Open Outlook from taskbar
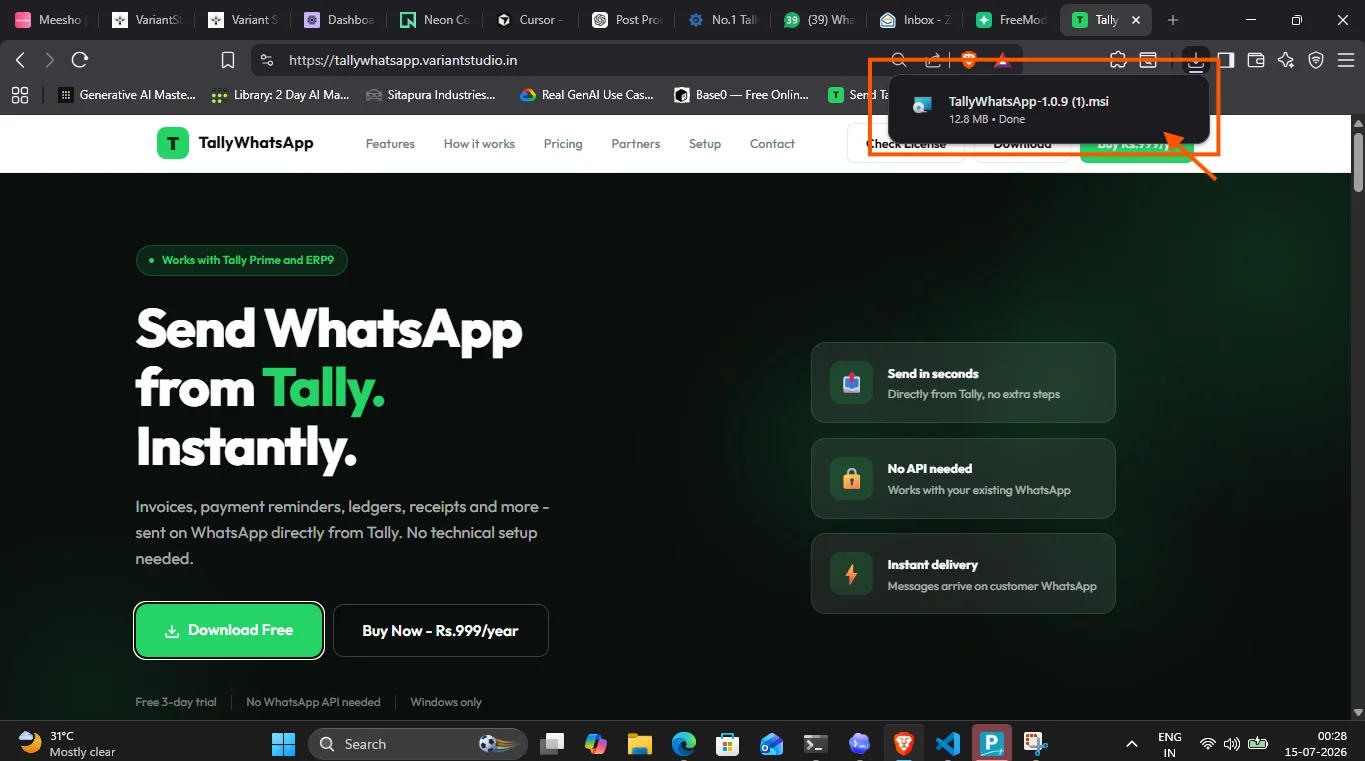This screenshot has height=761, width=1365. (772, 744)
